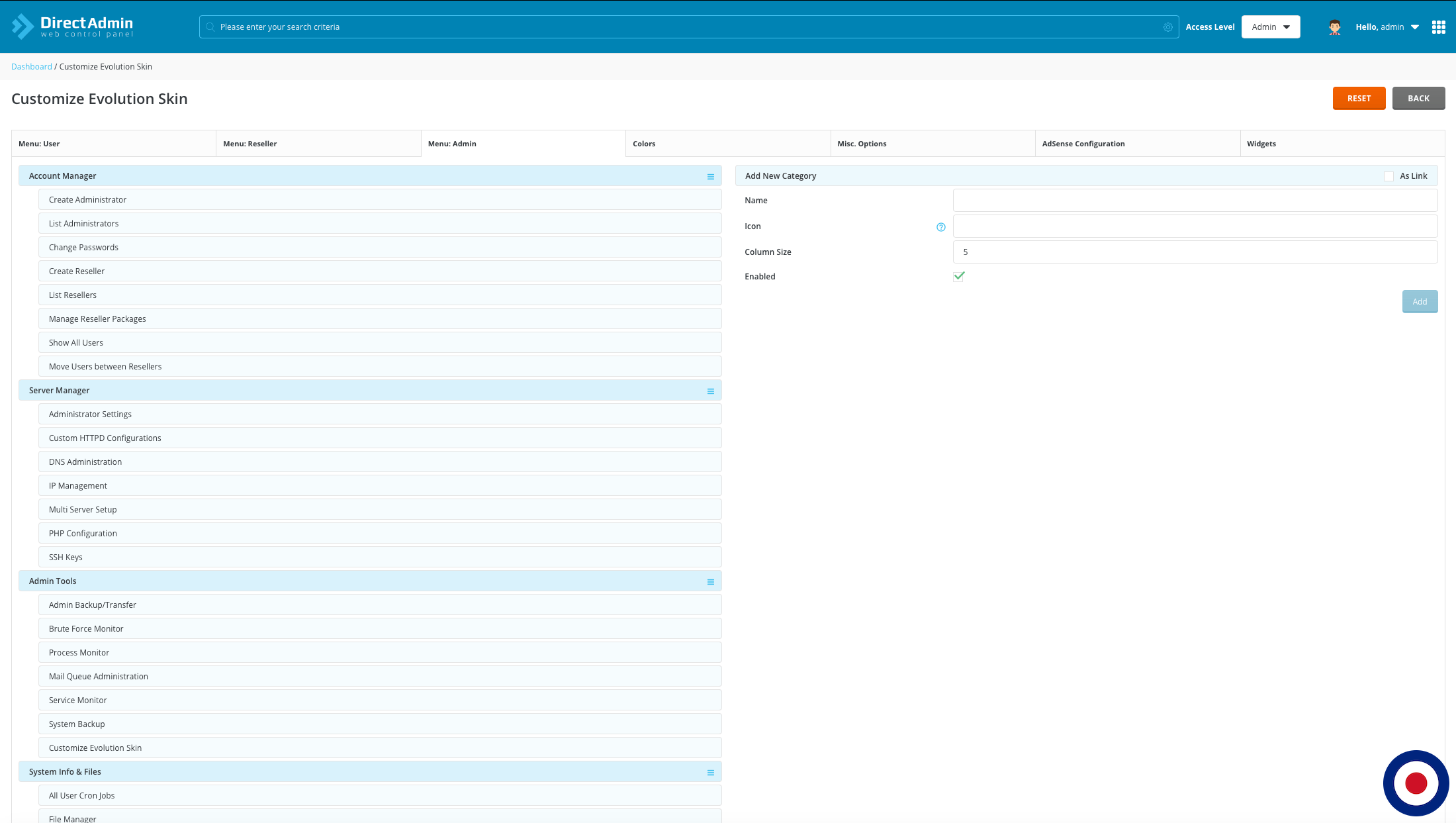Click System Info & Files hamburger icon

tap(711, 773)
